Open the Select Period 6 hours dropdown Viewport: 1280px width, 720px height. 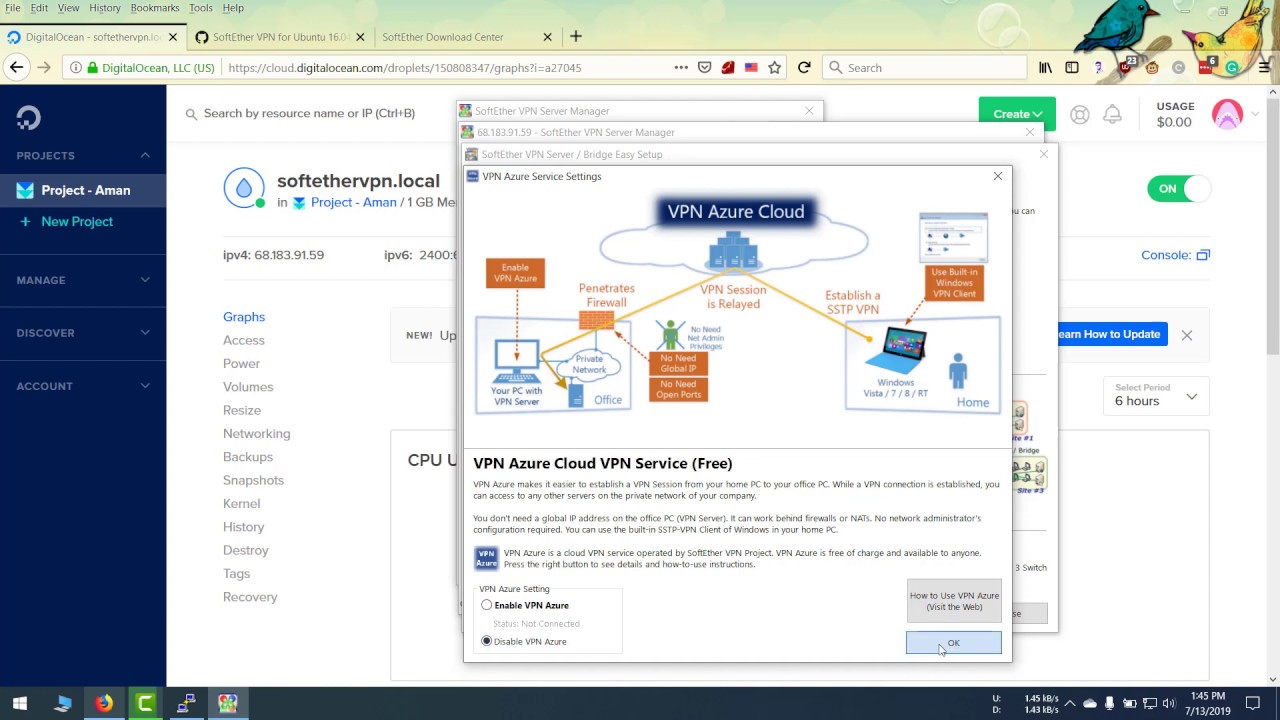coord(1155,395)
